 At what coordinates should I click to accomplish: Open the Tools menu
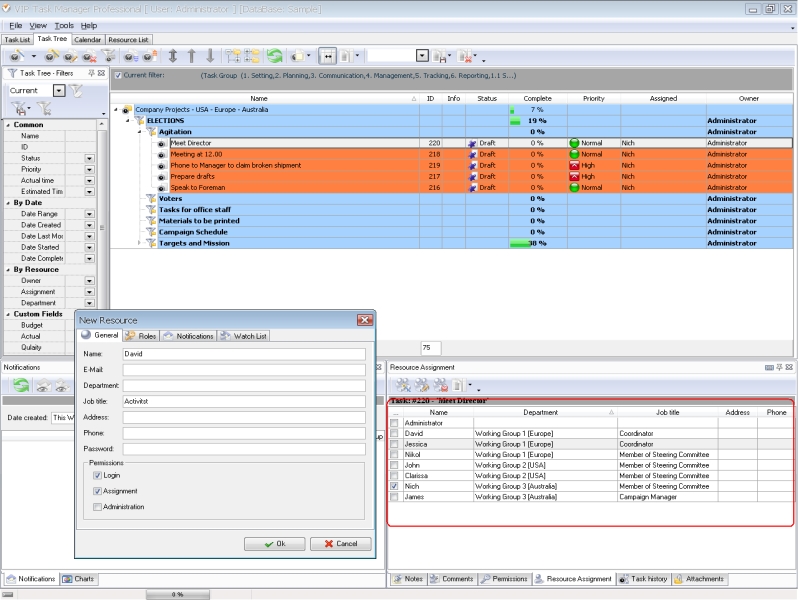64,26
